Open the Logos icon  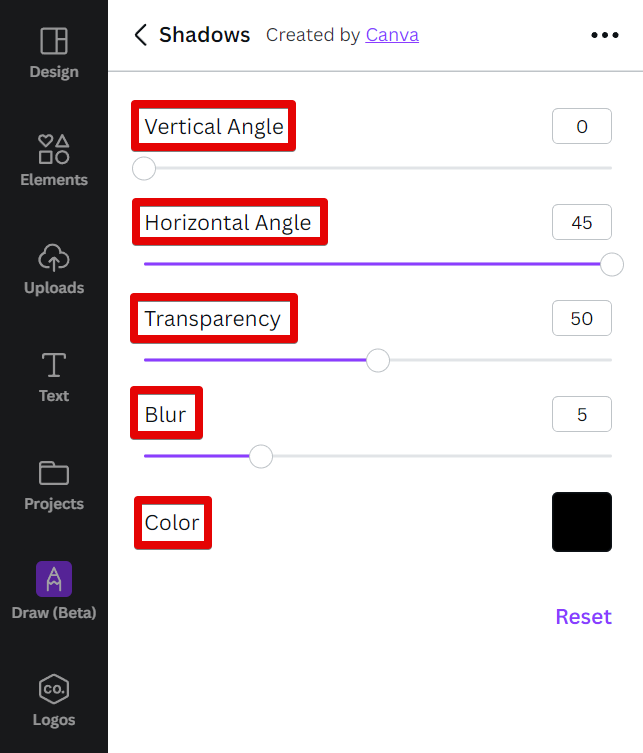pyautogui.click(x=54, y=688)
